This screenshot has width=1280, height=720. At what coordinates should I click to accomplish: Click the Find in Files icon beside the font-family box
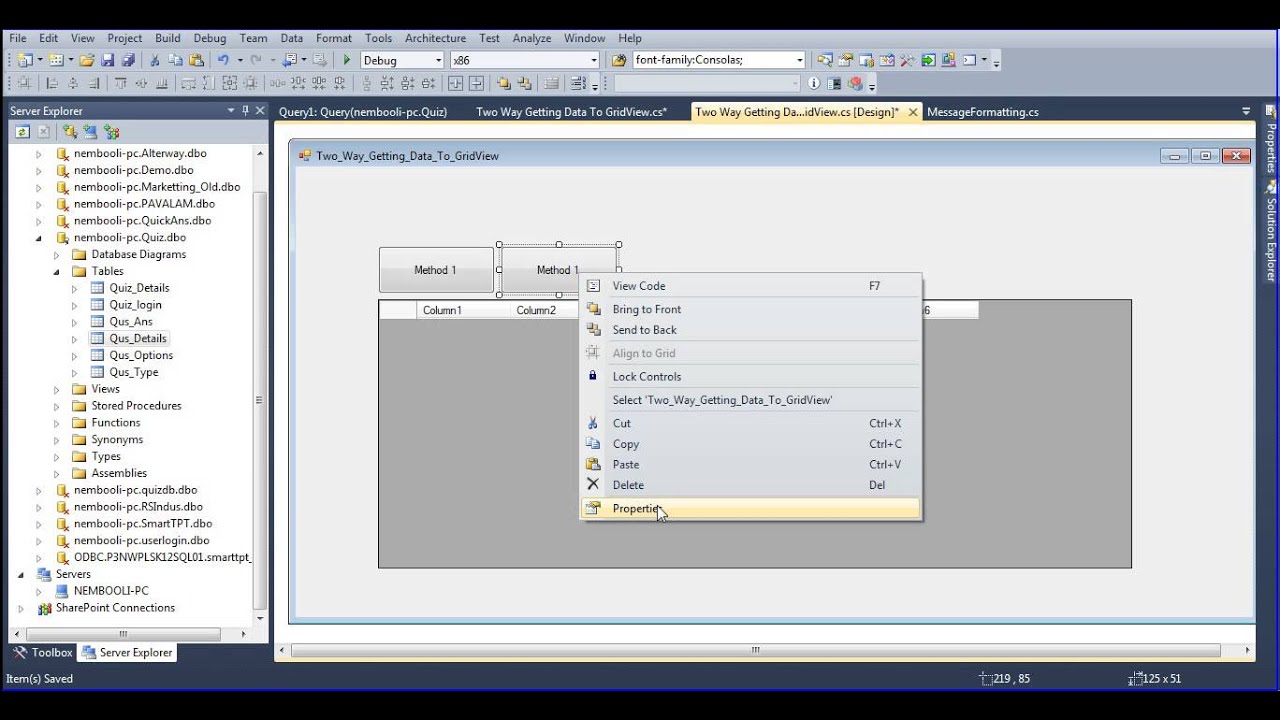[619, 60]
